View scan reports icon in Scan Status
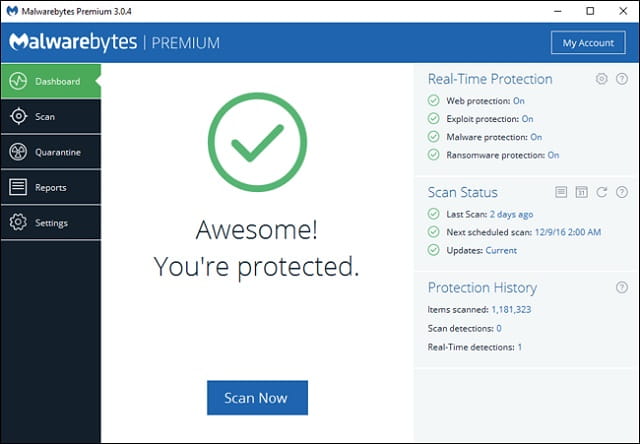The width and height of the screenshot is (640, 444). [561, 192]
